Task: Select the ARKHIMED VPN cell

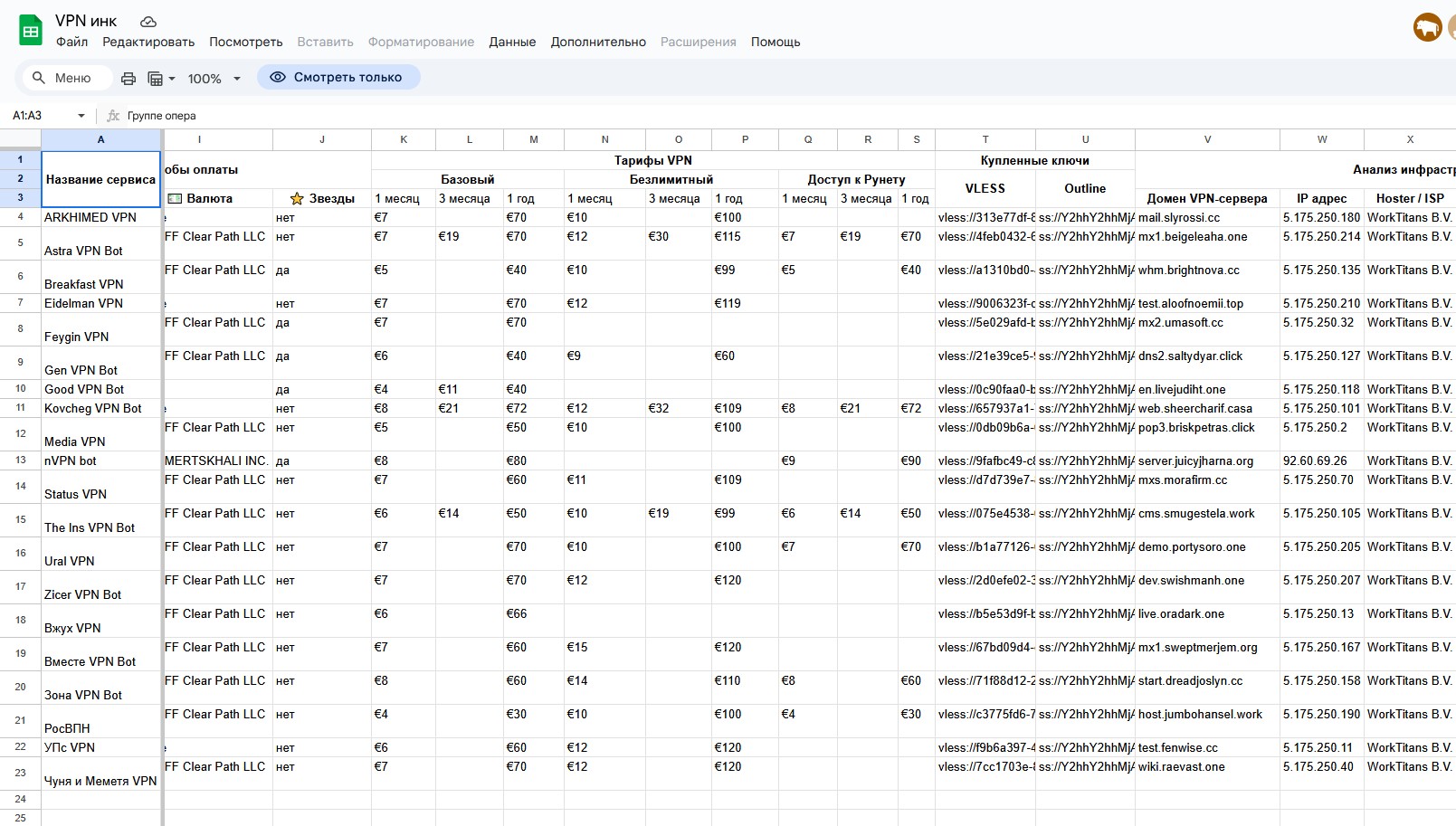Action: pyautogui.click(x=100, y=217)
